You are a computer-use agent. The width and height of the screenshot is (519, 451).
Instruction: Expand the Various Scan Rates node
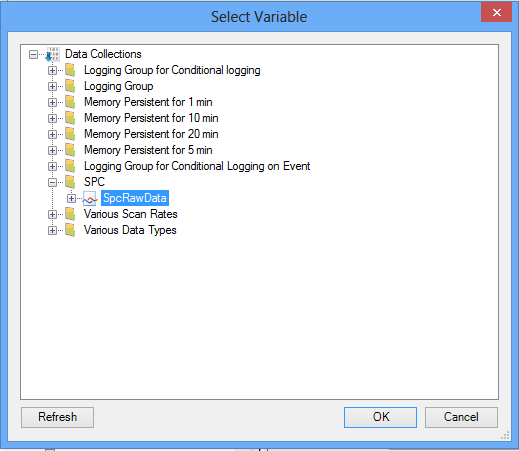pyautogui.click(x=52, y=214)
